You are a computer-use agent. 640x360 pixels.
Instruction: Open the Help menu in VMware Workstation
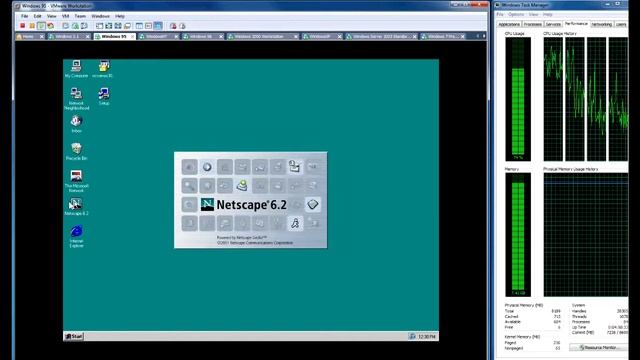pyautogui.click(x=120, y=16)
